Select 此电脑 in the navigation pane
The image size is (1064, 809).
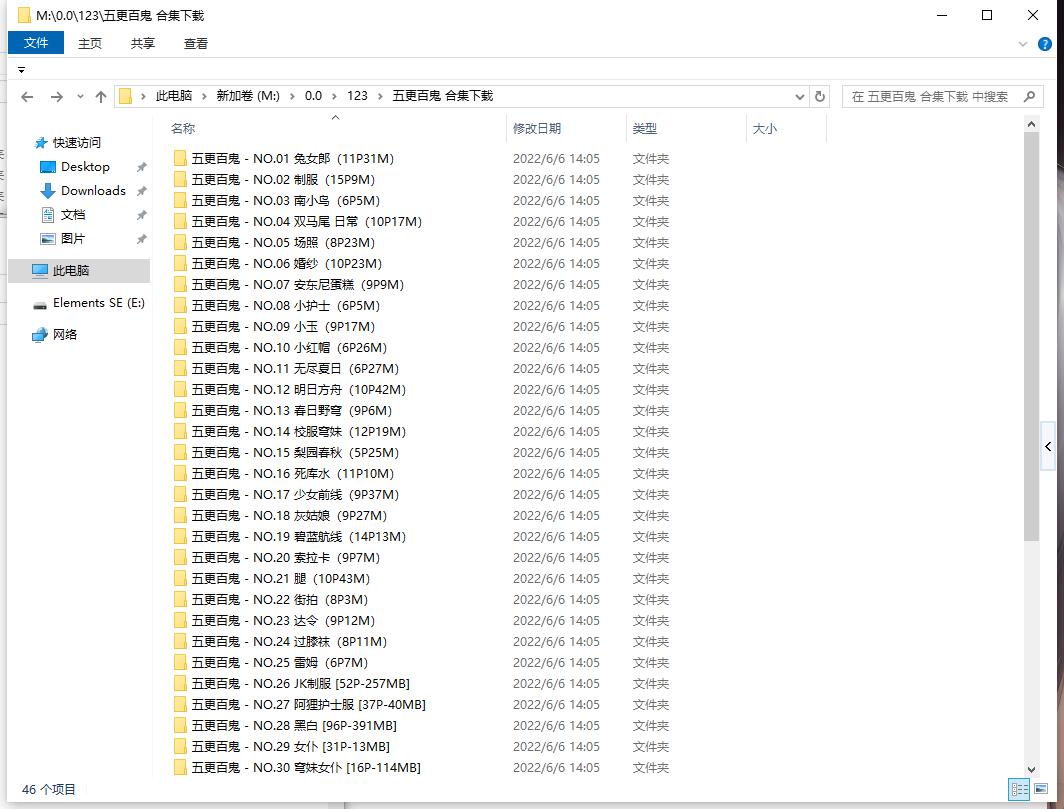pyautogui.click(x=79, y=270)
